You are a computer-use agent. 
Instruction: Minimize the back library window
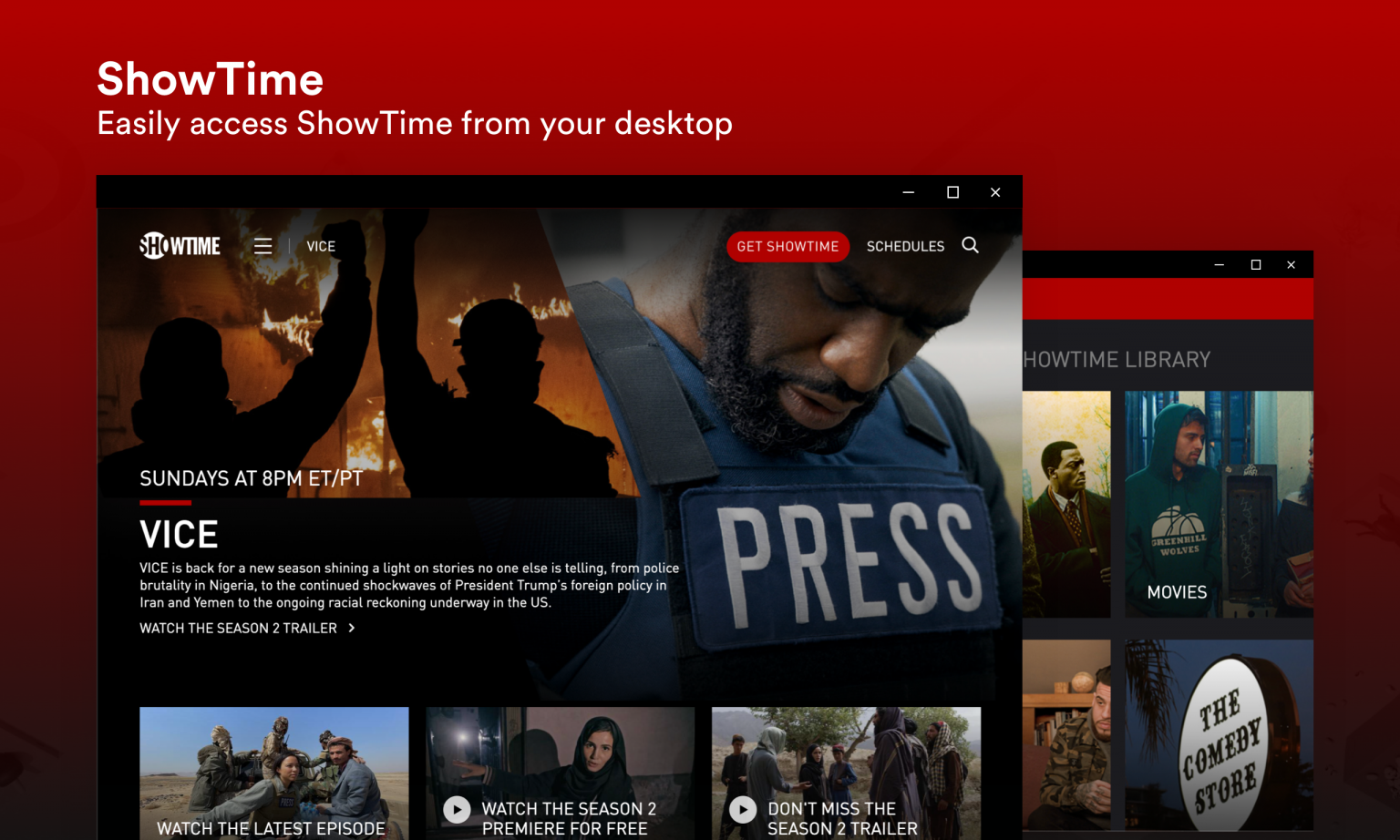1219,265
